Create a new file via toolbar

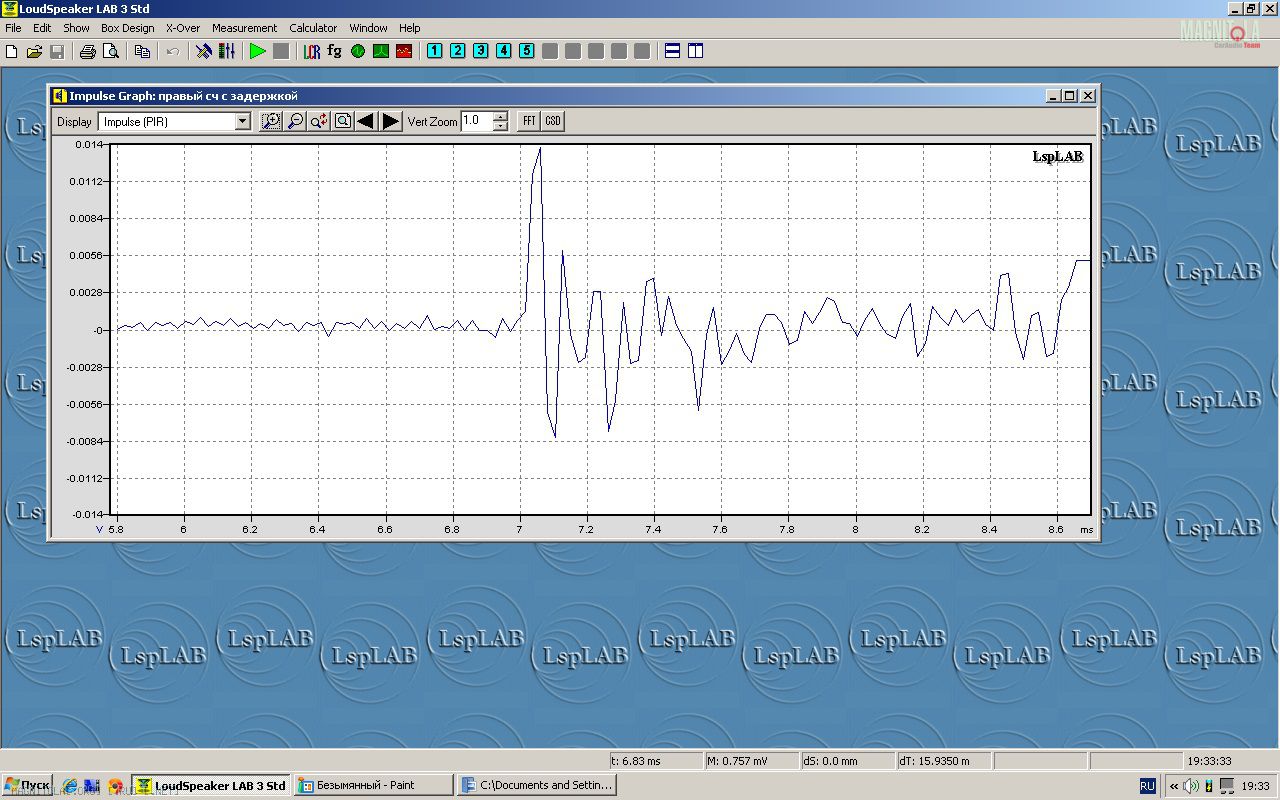[12, 51]
